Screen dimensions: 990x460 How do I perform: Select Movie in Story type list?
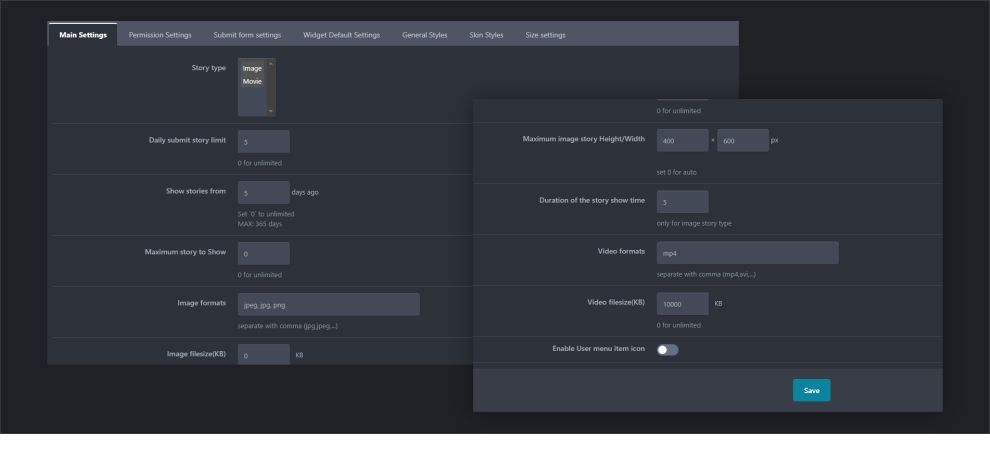(x=253, y=81)
